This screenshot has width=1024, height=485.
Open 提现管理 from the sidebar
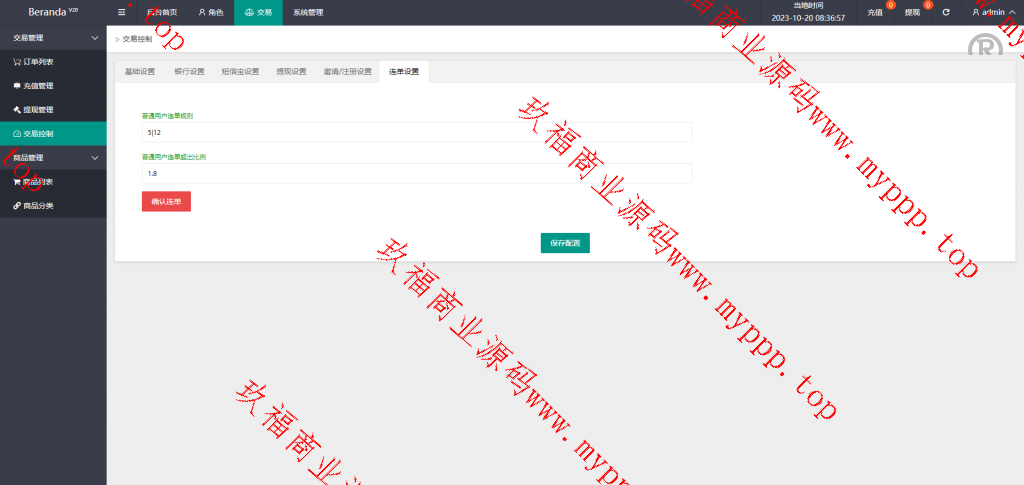pos(38,109)
